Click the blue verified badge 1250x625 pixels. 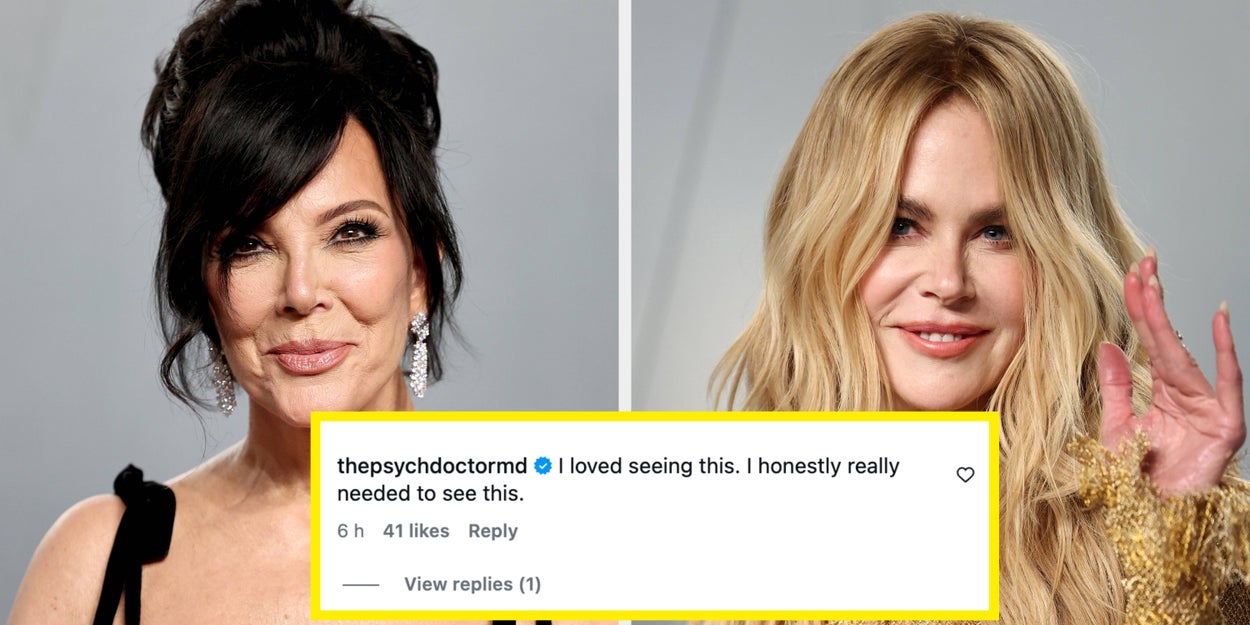543,466
